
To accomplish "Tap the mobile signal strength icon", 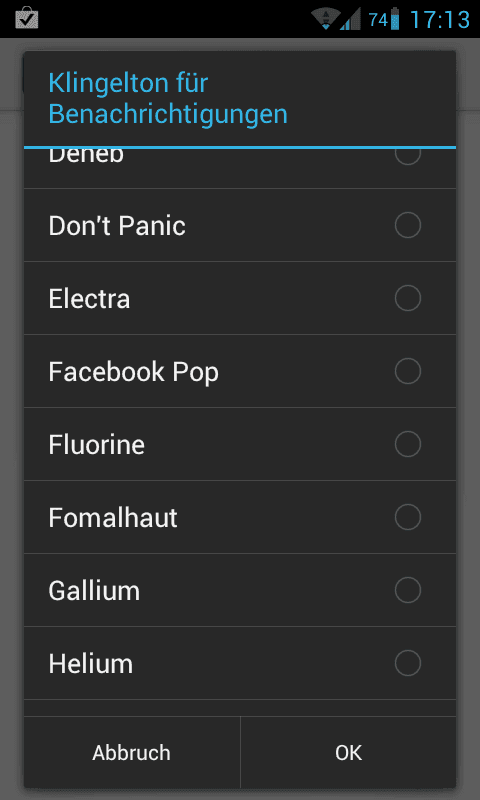I will [350, 19].
